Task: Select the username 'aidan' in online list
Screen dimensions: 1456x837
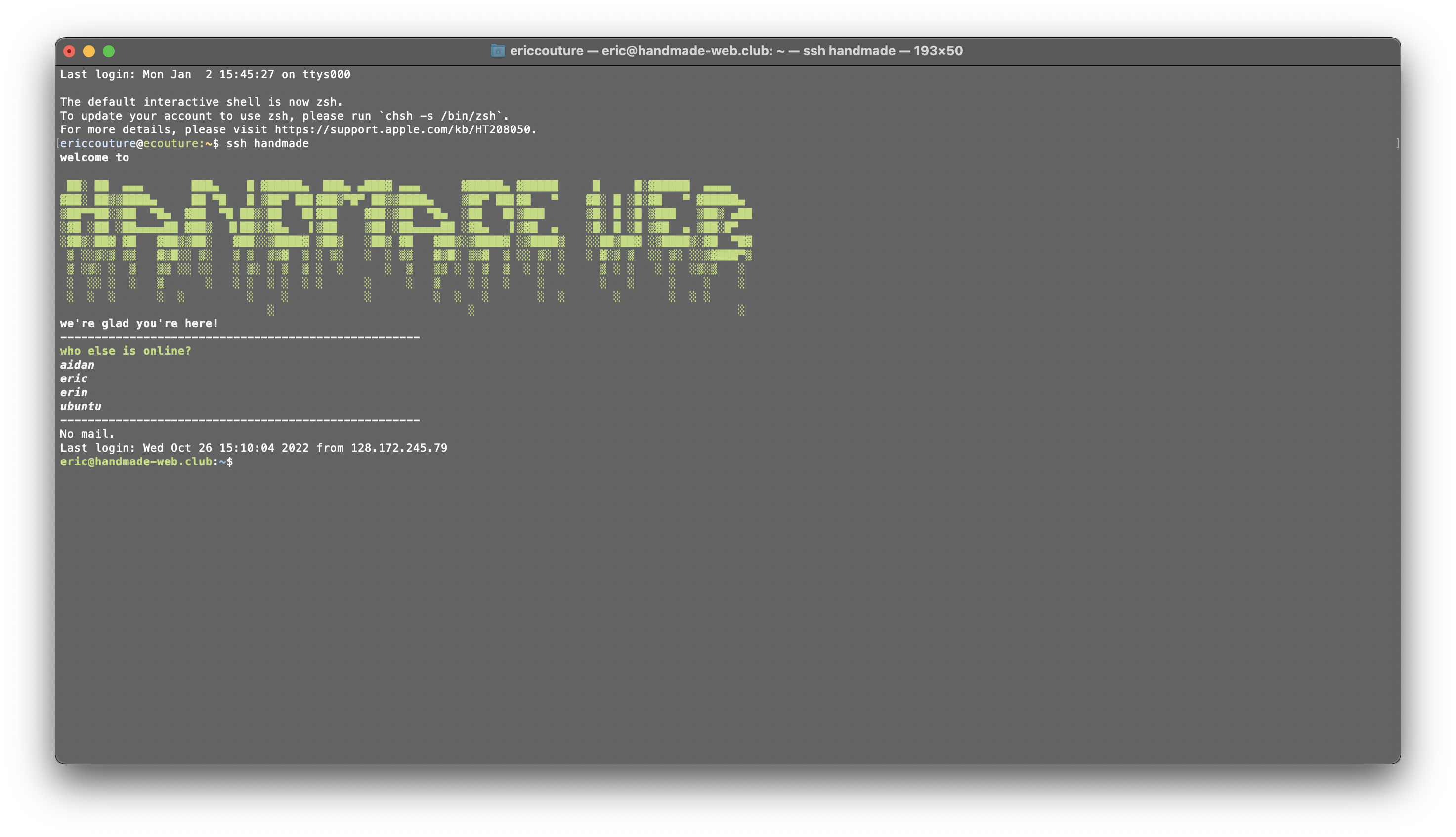Action: click(77, 365)
